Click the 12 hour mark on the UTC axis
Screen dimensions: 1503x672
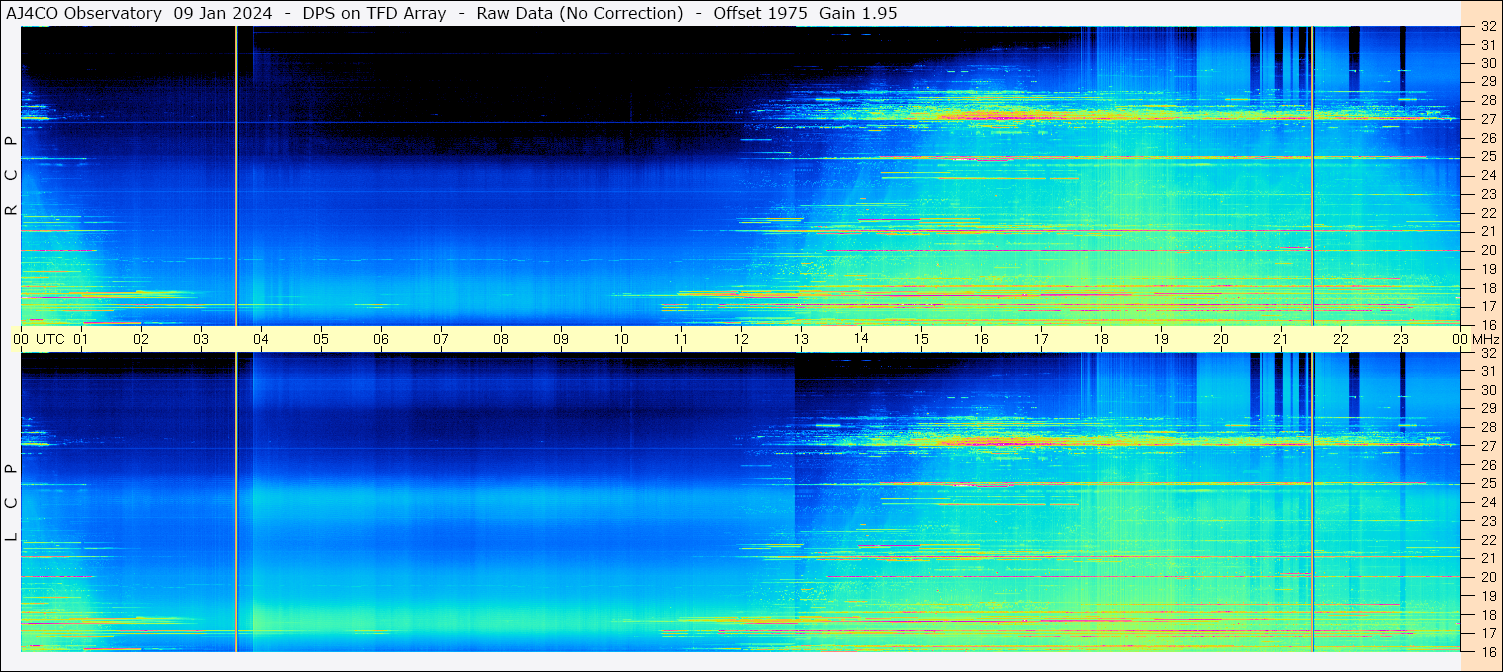pos(741,339)
